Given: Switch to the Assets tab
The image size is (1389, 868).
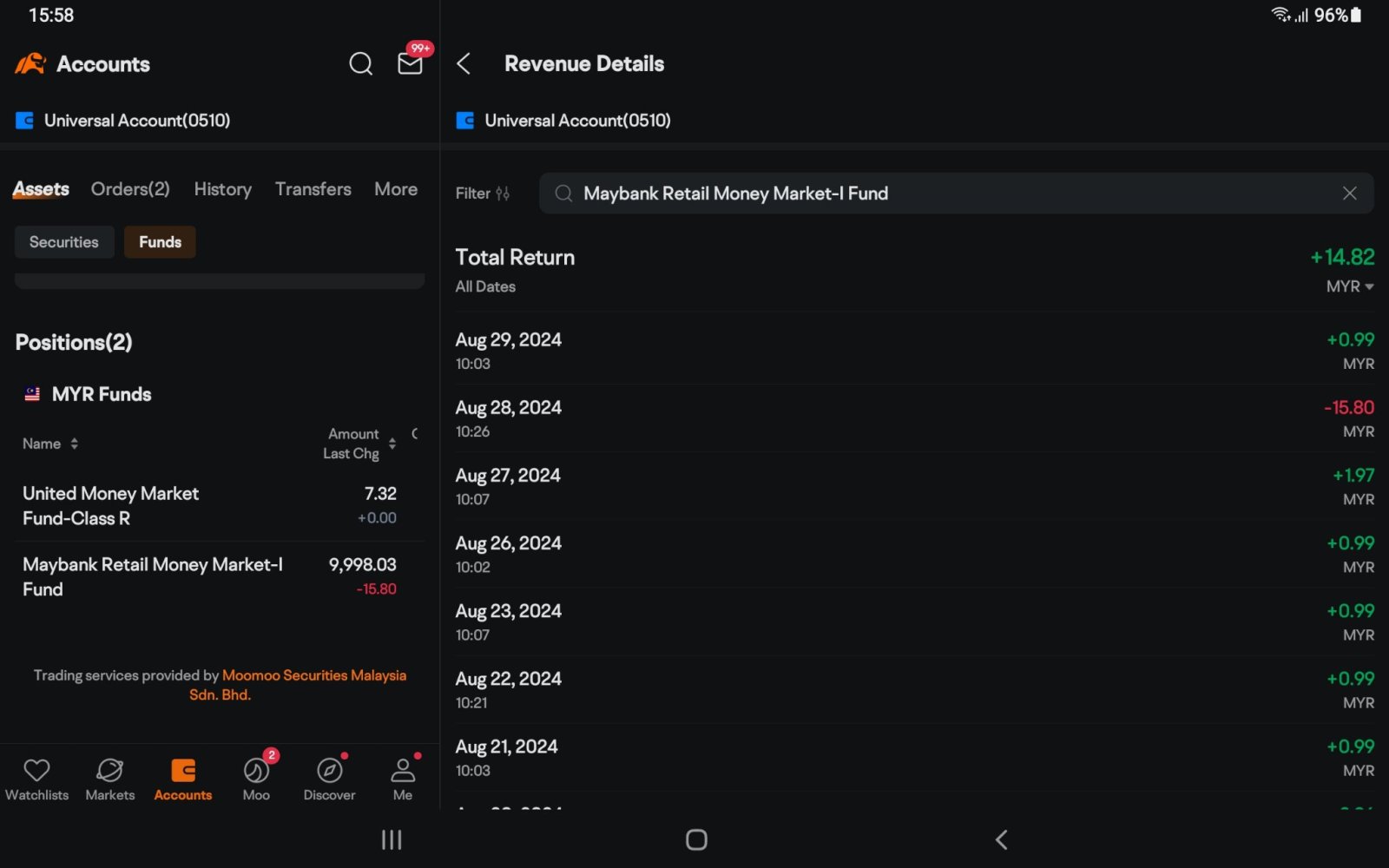Looking at the screenshot, I should click(x=41, y=189).
